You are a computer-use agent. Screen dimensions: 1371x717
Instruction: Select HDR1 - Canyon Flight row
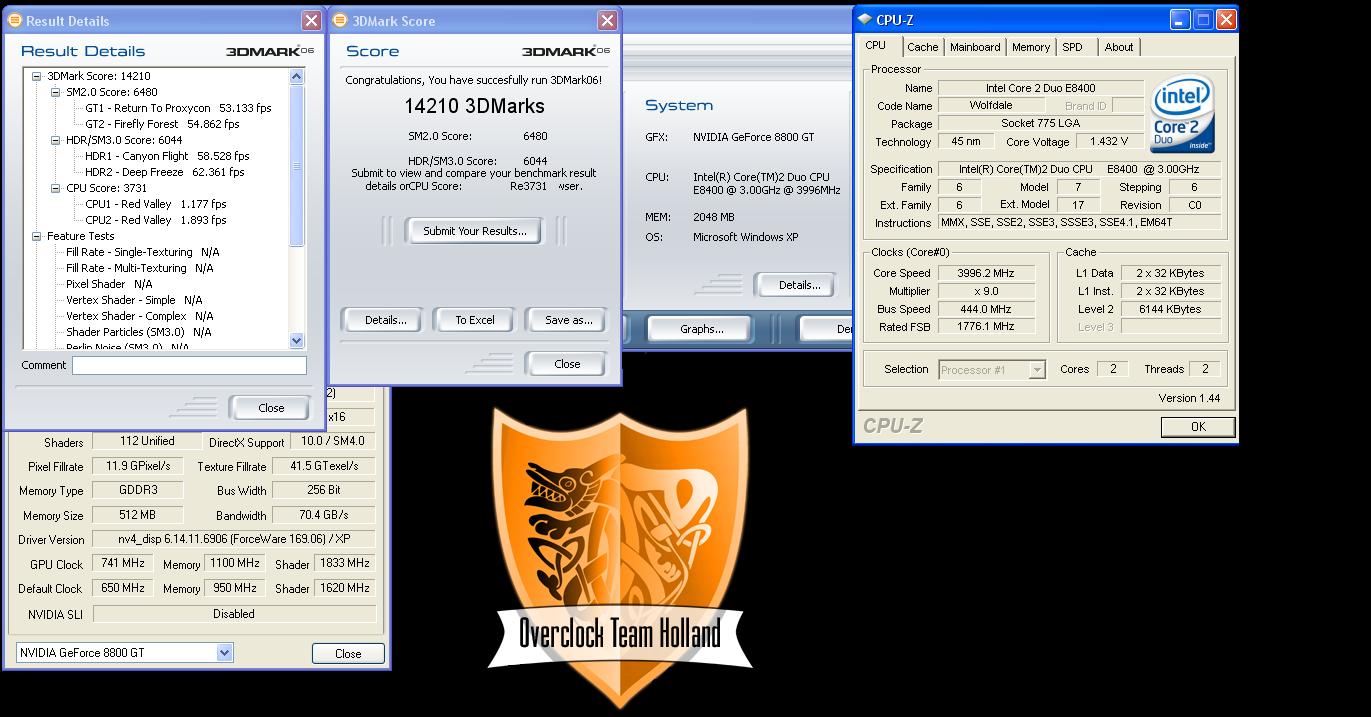[x=167, y=156]
